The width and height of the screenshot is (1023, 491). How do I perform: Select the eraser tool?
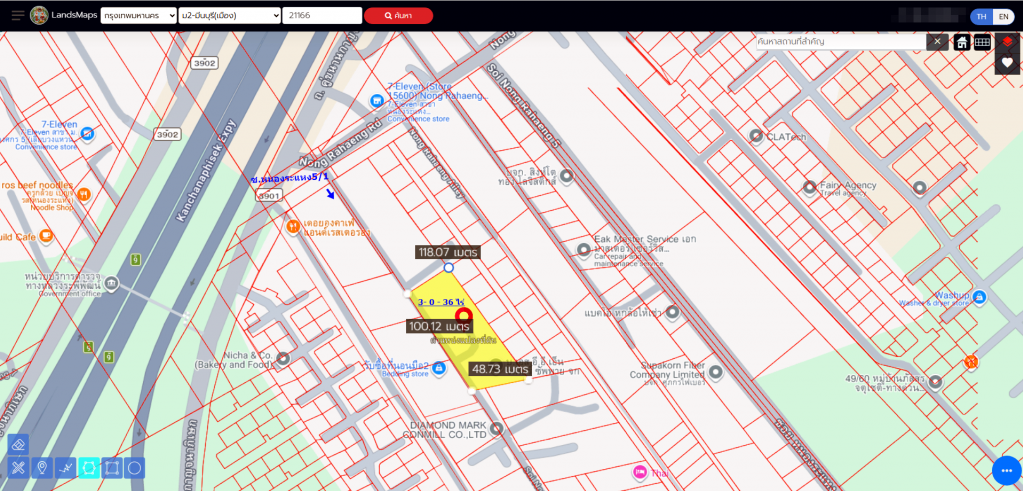point(18,445)
